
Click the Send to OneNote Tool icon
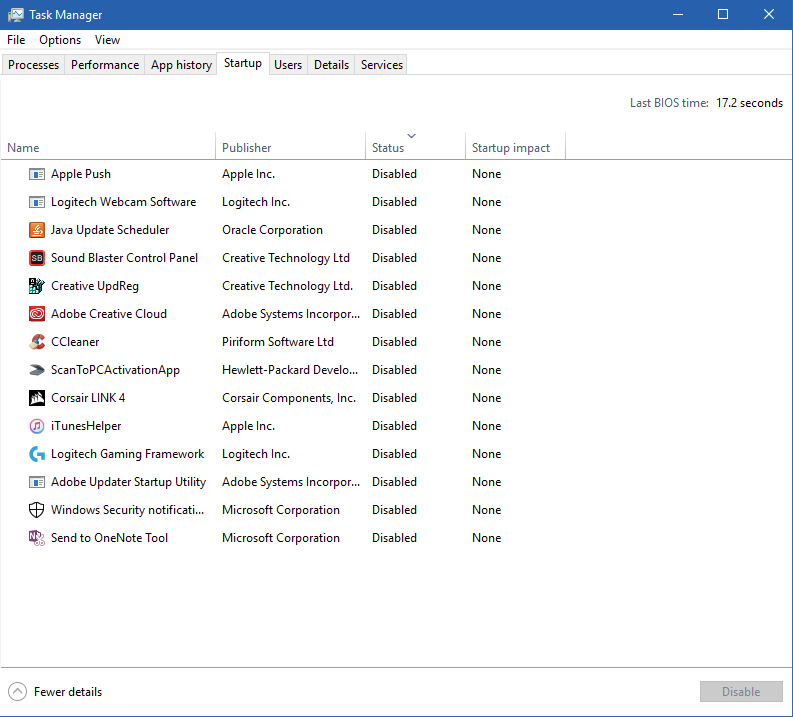click(36, 538)
